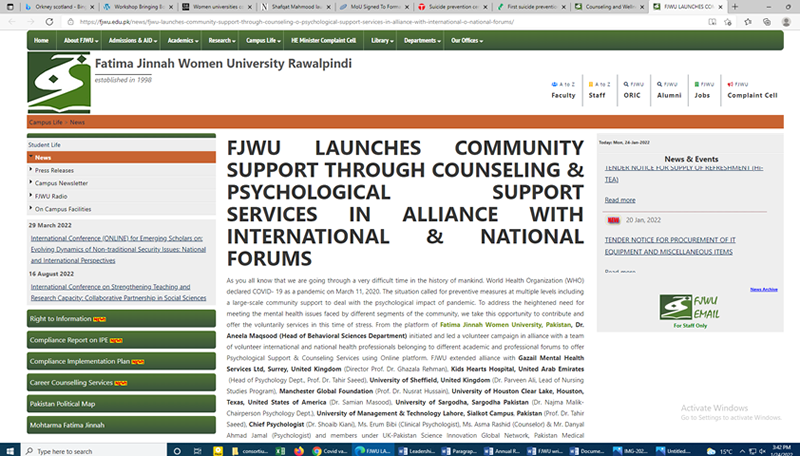Switch to 'Workshop Bringing' browser tab

point(137,7)
